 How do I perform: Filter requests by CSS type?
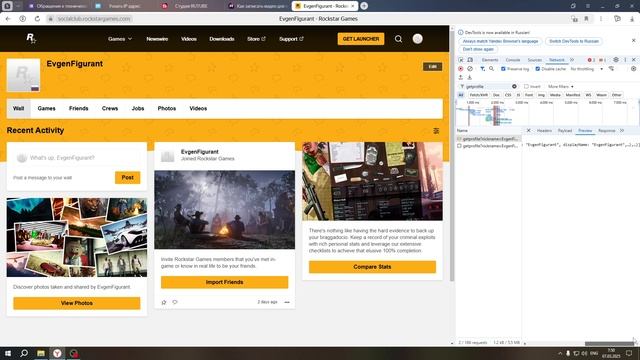point(508,95)
